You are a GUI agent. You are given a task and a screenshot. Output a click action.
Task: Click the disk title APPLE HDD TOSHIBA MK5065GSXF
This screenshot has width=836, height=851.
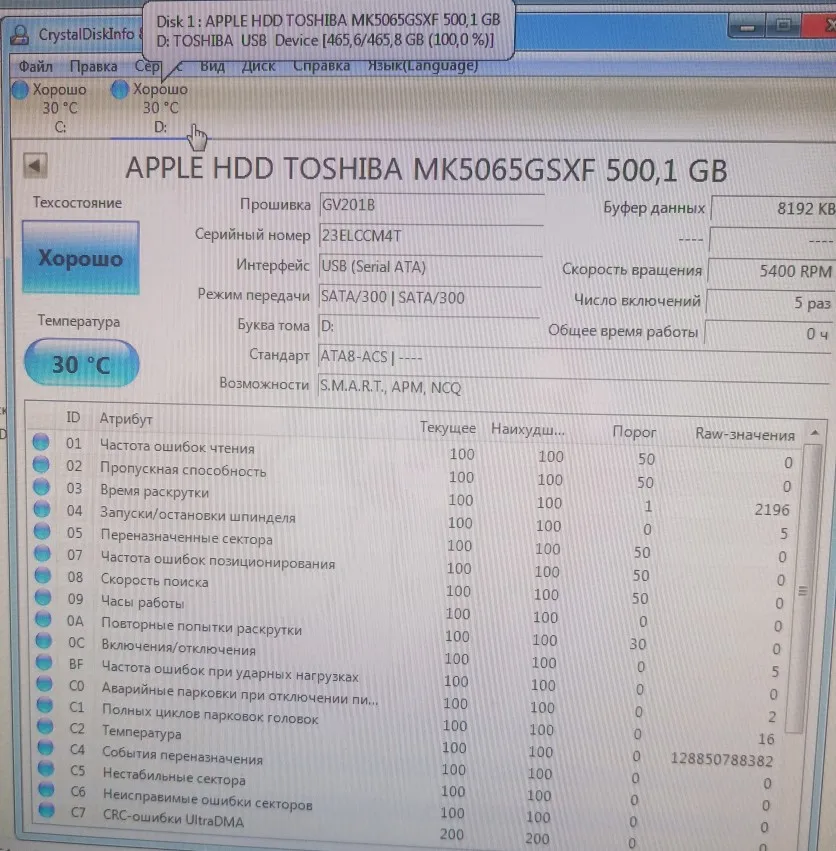[426, 168]
